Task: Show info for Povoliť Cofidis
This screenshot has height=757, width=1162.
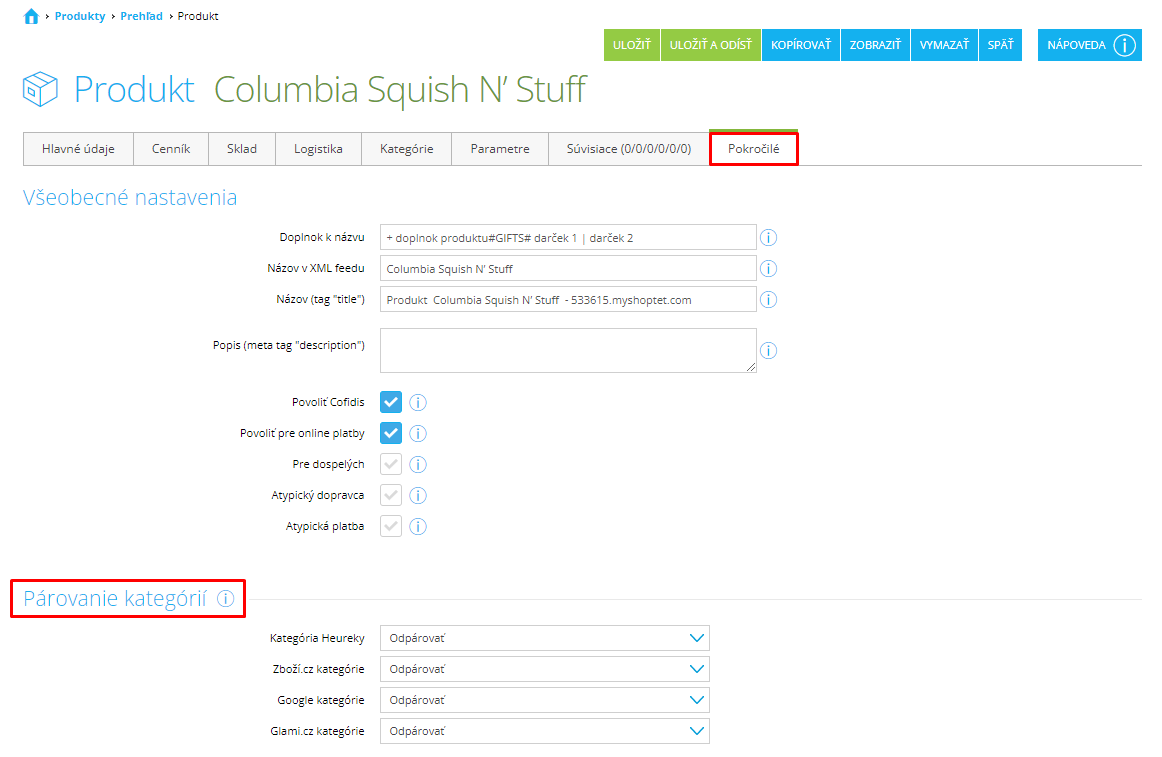Action: pyautogui.click(x=418, y=403)
